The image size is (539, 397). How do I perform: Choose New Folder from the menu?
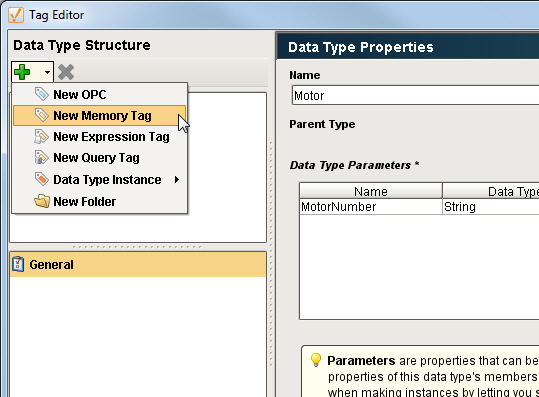point(100,201)
